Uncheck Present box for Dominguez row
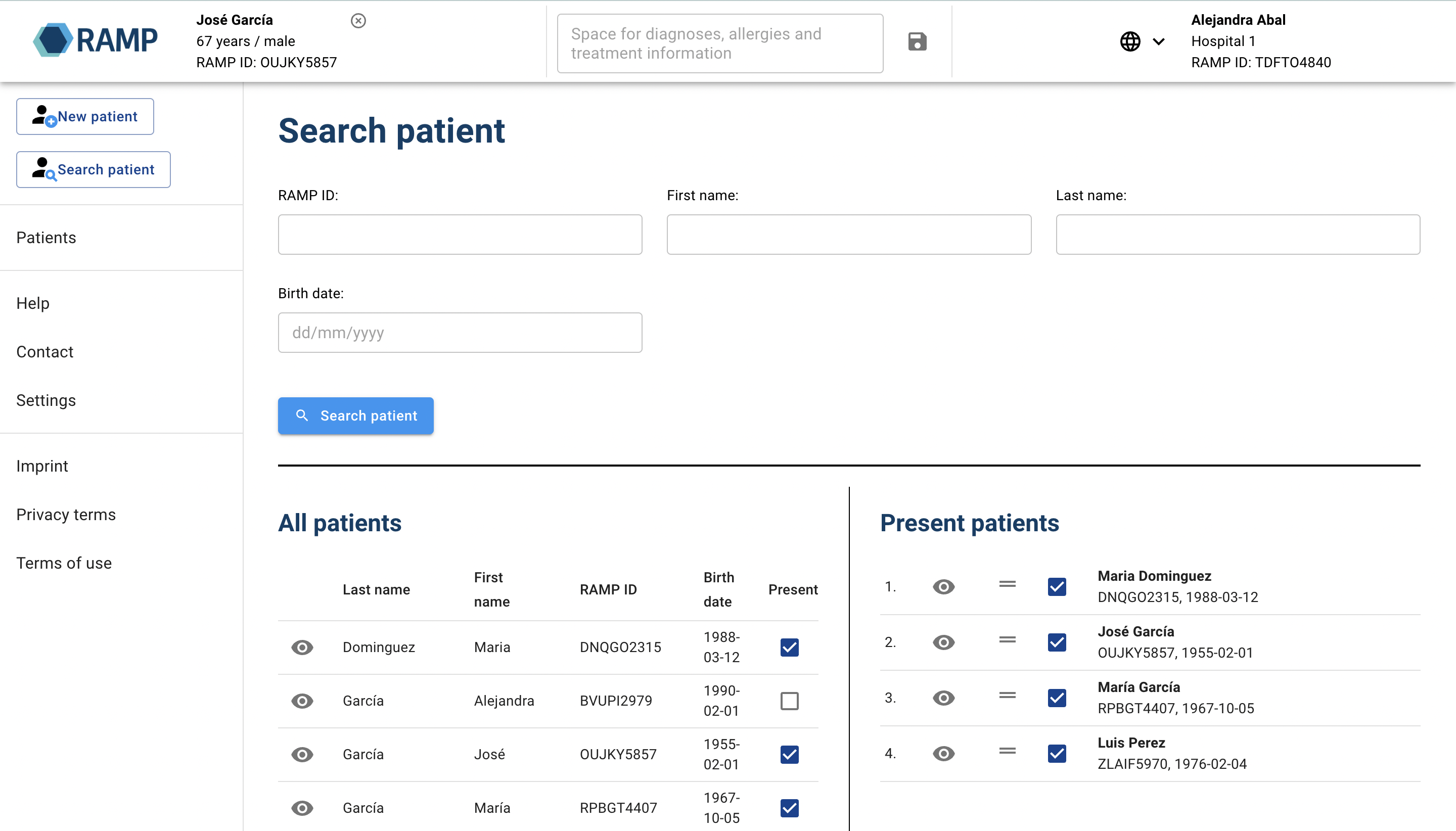Screen dimensions: 1456x831 pyautogui.click(x=789, y=647)
